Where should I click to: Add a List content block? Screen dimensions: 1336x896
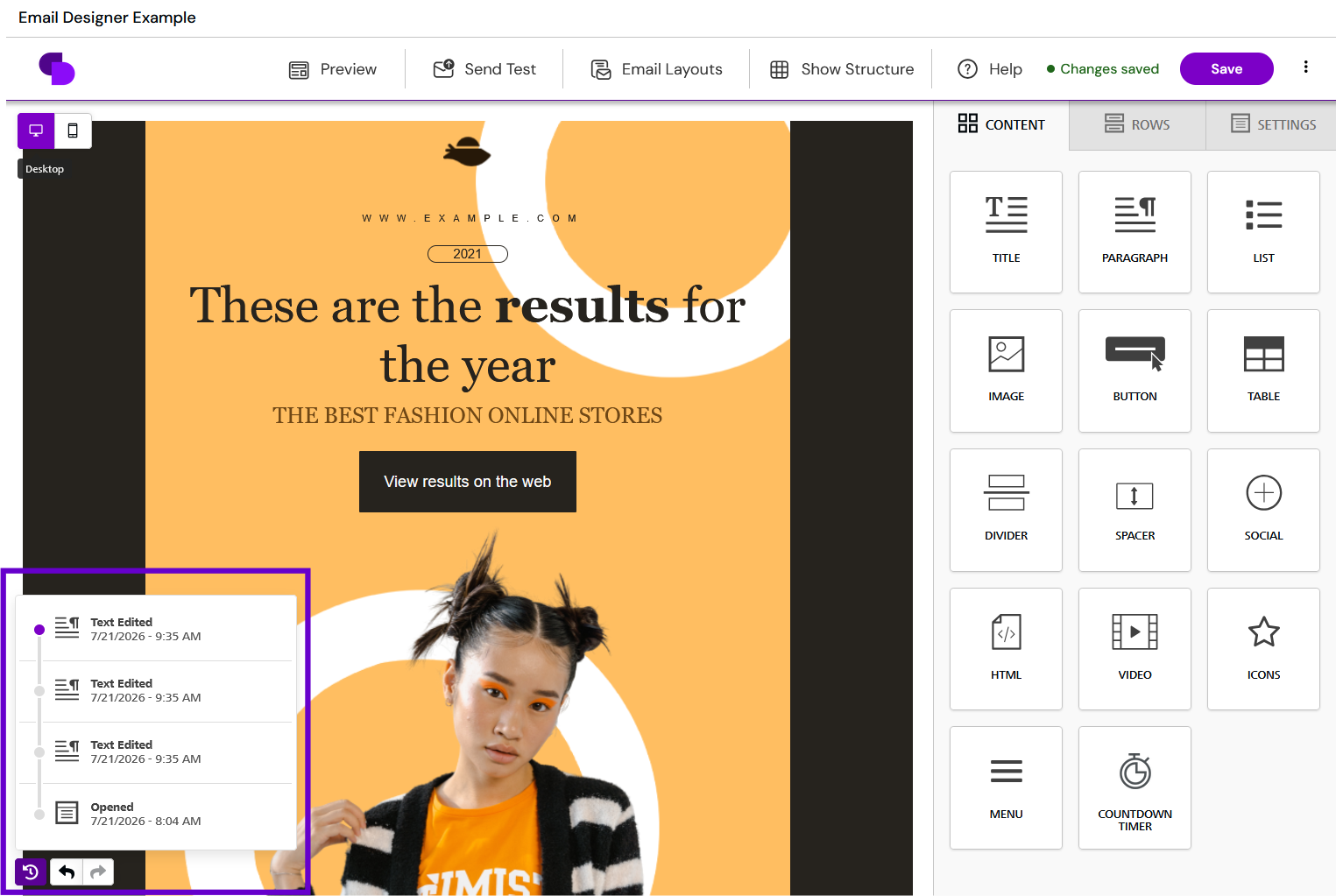click(x=1263, y=232)
